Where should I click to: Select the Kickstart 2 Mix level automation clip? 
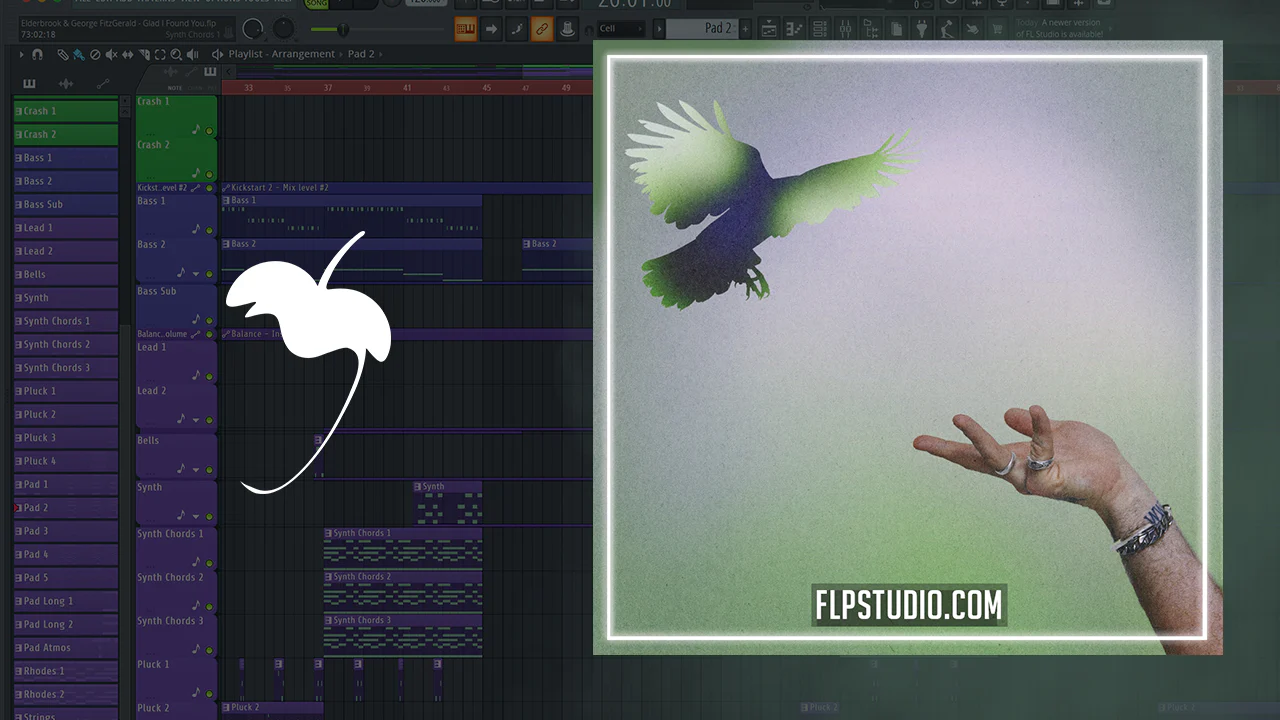[x=406, y=188]
